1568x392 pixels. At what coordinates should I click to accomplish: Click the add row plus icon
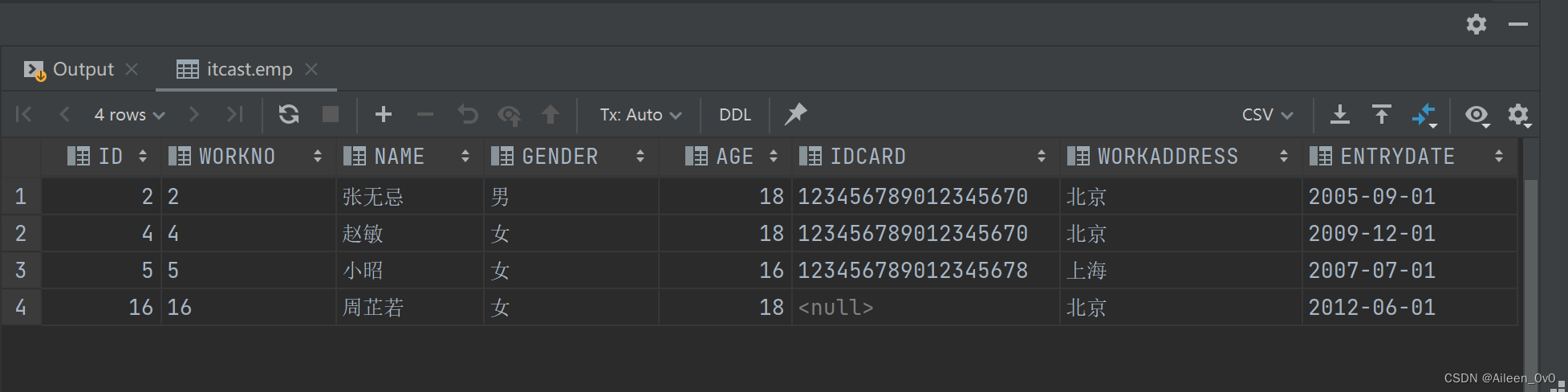384,115
